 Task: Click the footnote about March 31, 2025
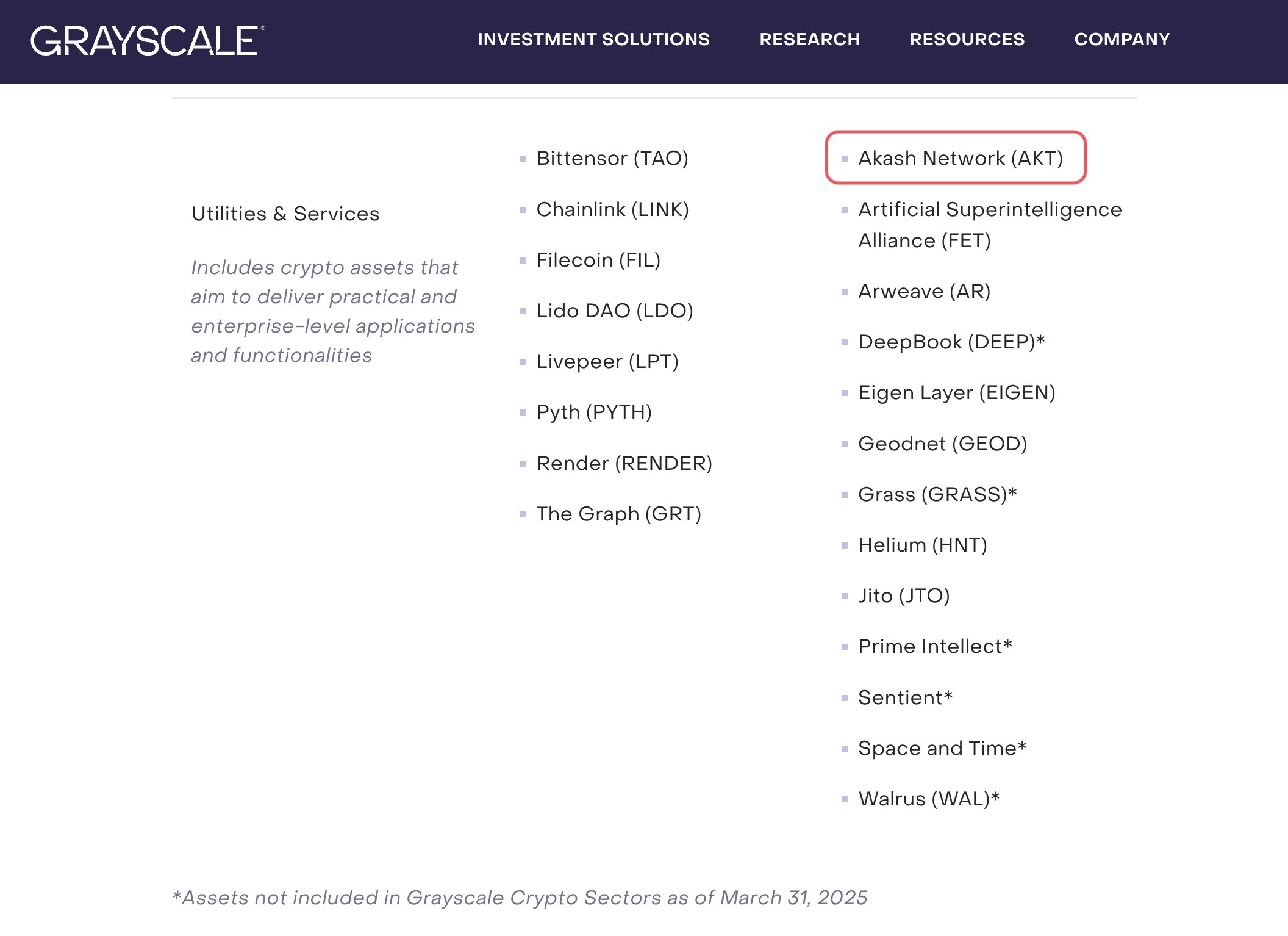pyautogui.click(x=520, y=898)
